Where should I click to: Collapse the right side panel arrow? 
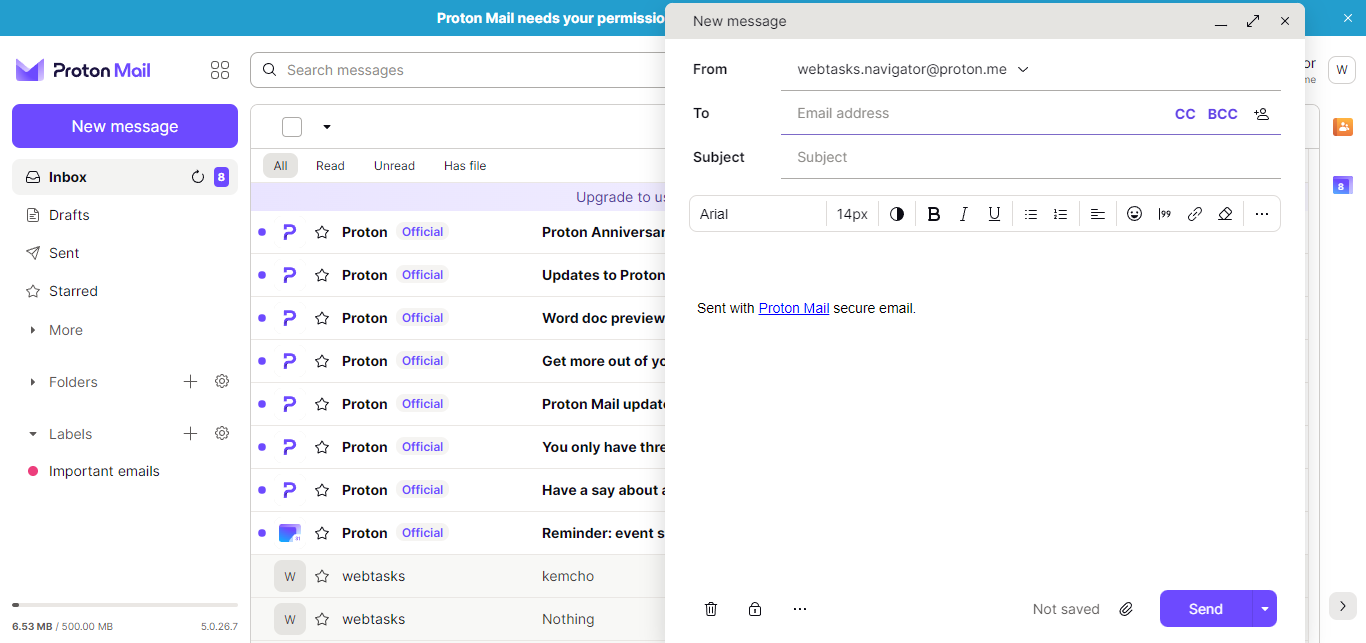(x=1343, y=606)
